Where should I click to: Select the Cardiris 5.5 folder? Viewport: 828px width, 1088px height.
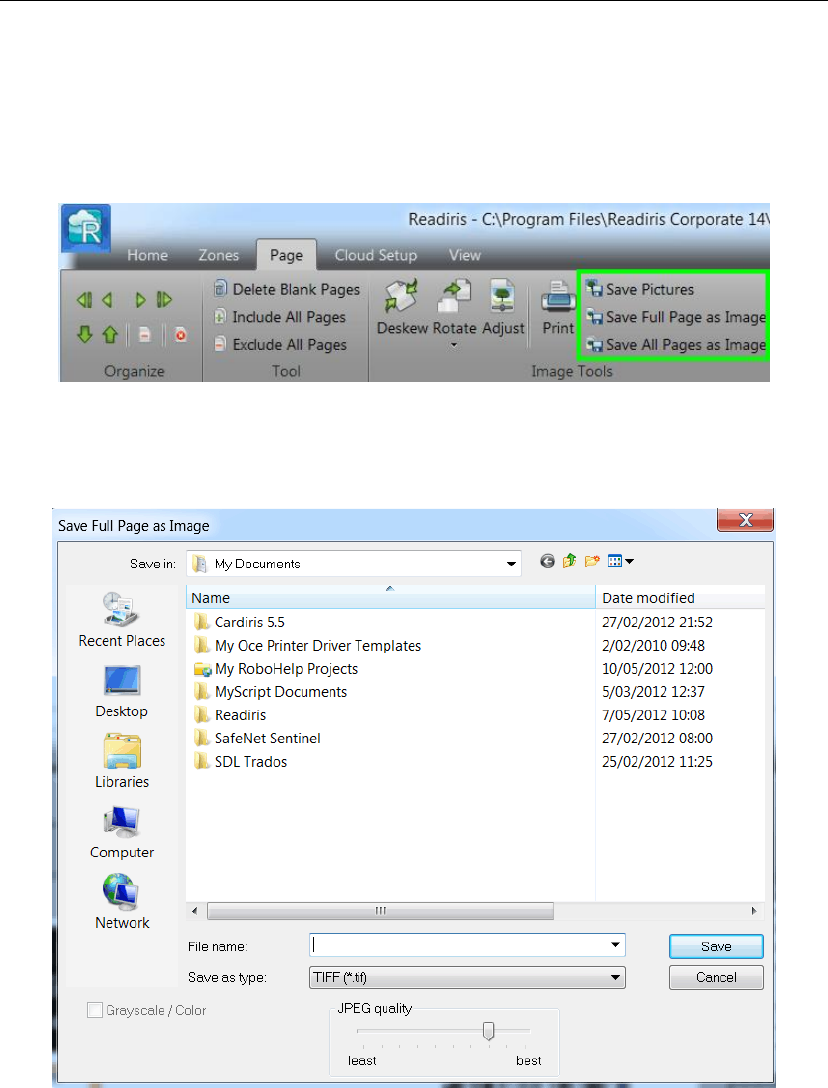pos(239,622)
